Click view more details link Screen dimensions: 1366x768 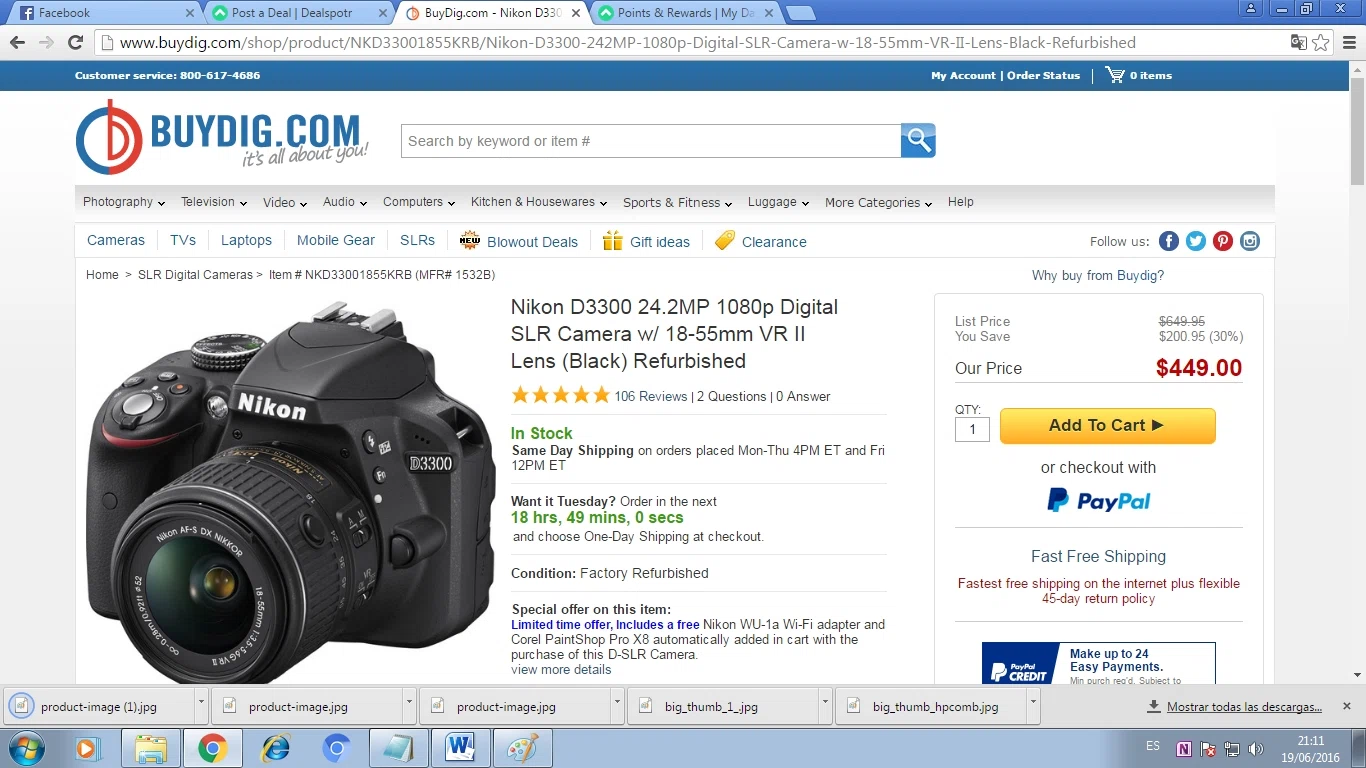coord(561,669)
